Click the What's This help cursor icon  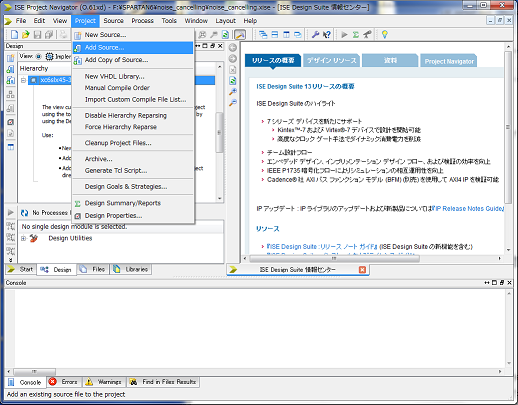(x=327, y=34)
